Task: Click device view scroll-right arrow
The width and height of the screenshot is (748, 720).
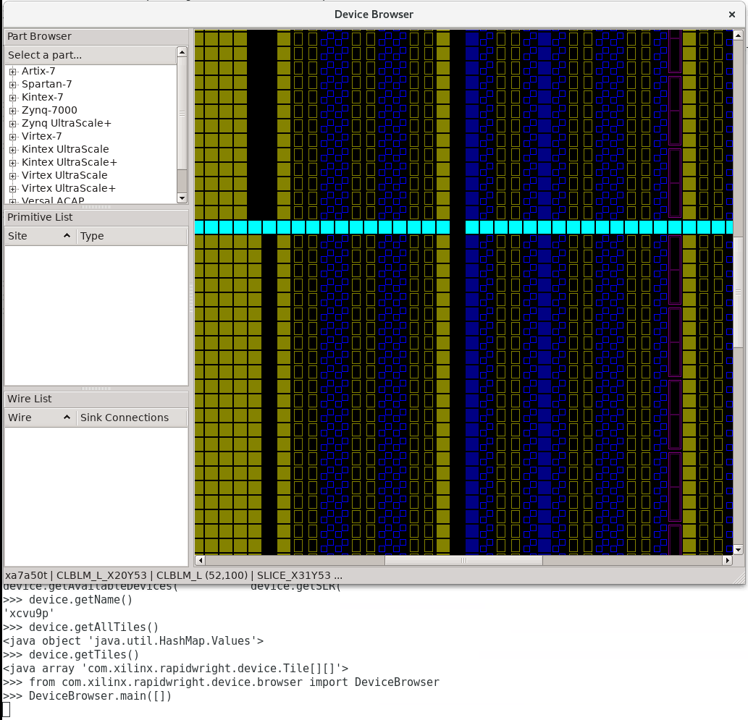Action: pos(727,560)
